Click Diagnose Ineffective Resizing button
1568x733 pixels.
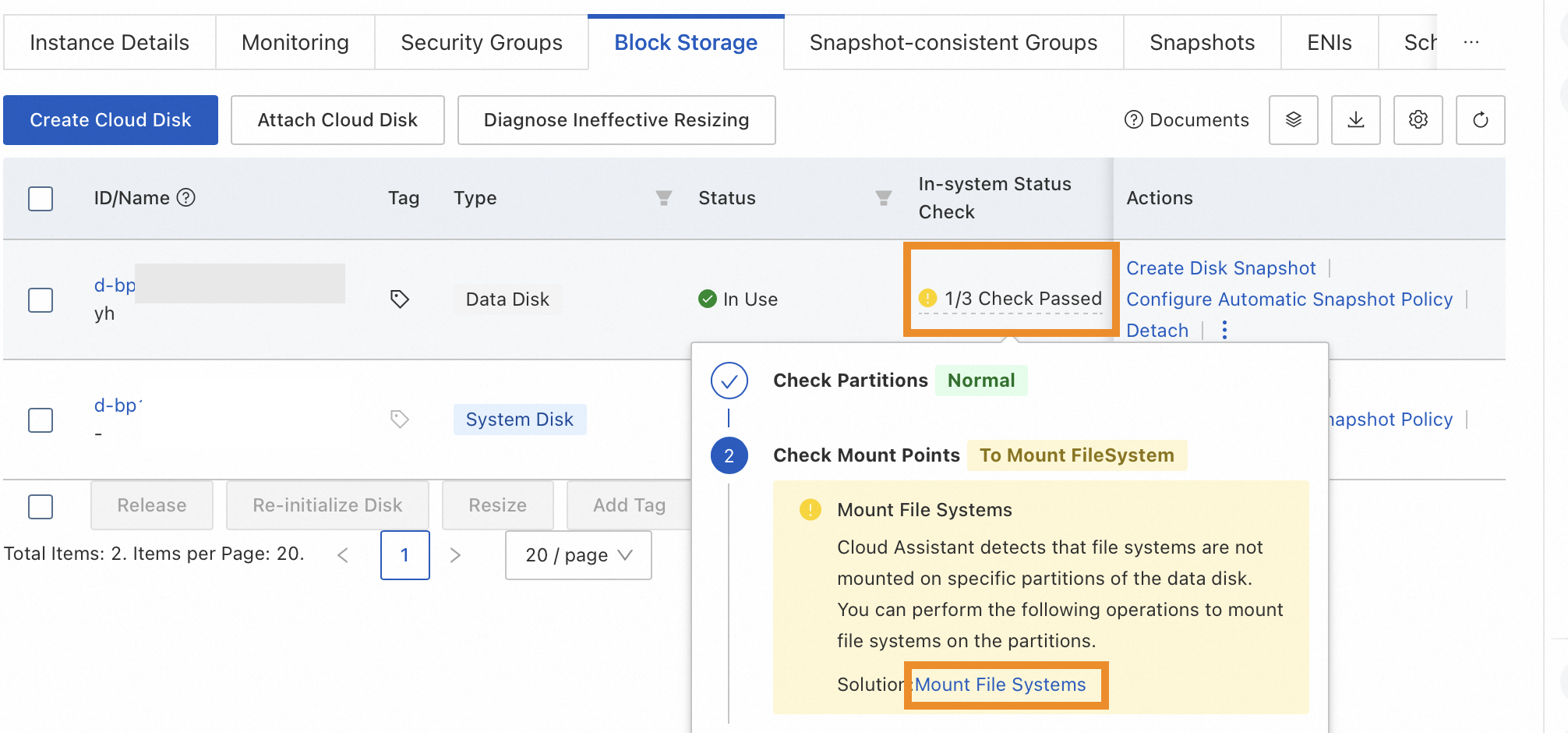click(x=616, y=120)
